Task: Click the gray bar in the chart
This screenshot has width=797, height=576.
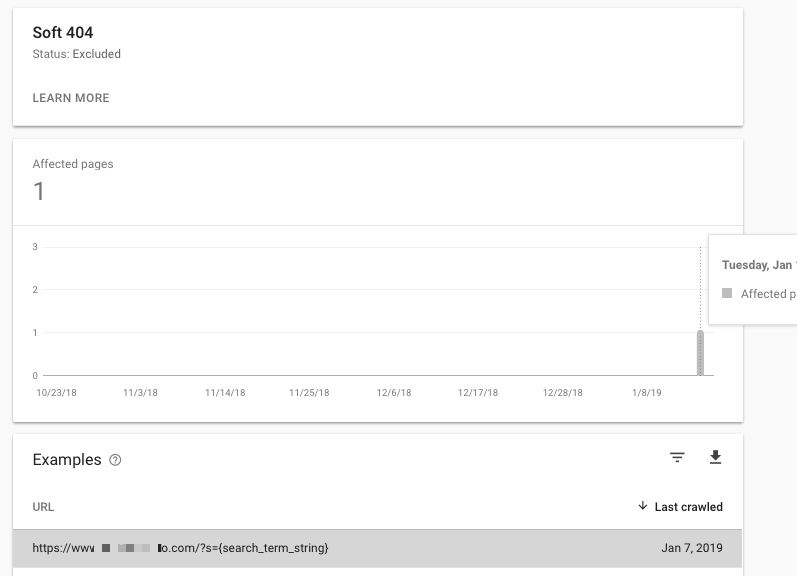Action: point(700,353)
